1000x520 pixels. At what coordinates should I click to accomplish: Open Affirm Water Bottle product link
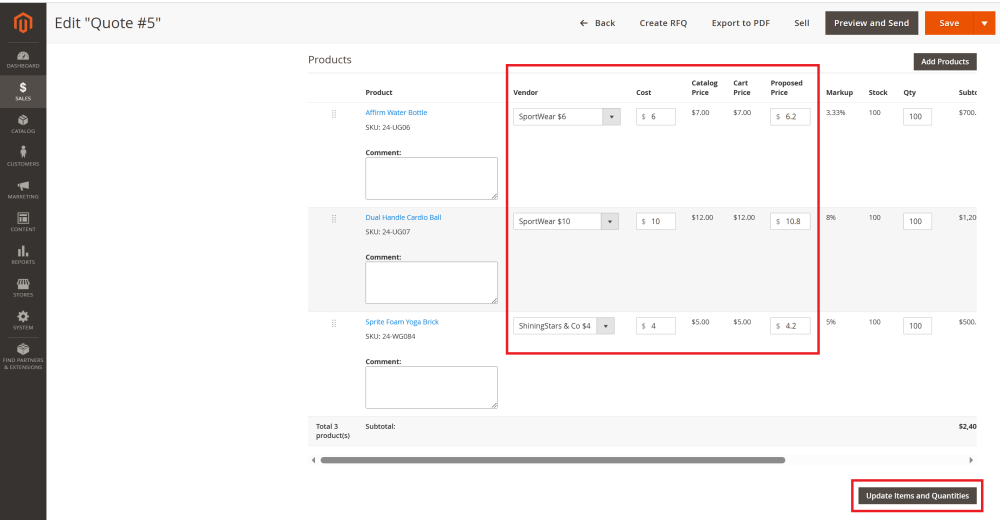click(x=396, y=112)
